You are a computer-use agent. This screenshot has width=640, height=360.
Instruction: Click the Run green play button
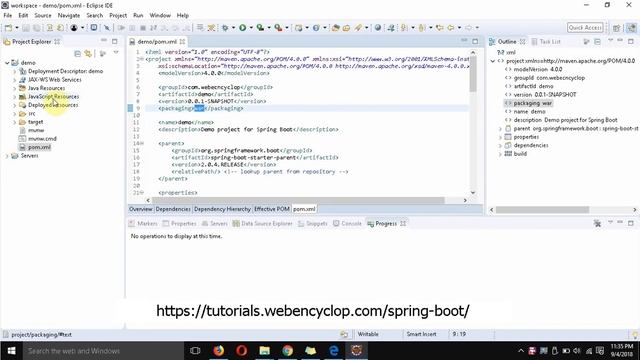(242, 28)
